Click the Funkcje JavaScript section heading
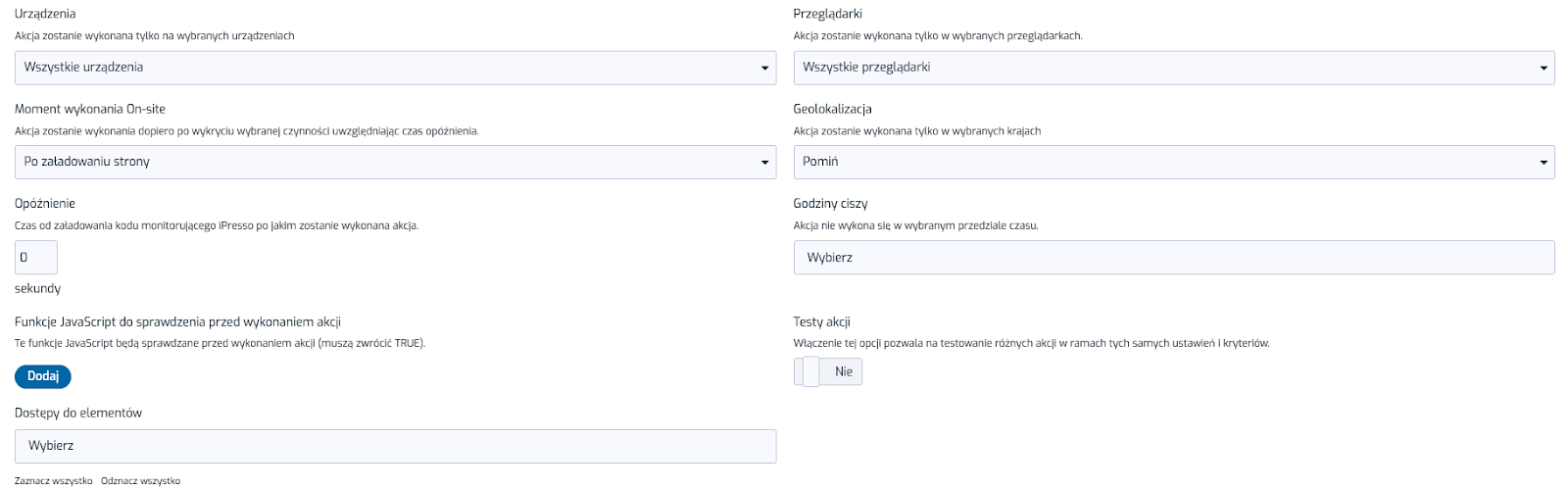The height and width of the screenshot is (491, 1568). tap(177, 321)
